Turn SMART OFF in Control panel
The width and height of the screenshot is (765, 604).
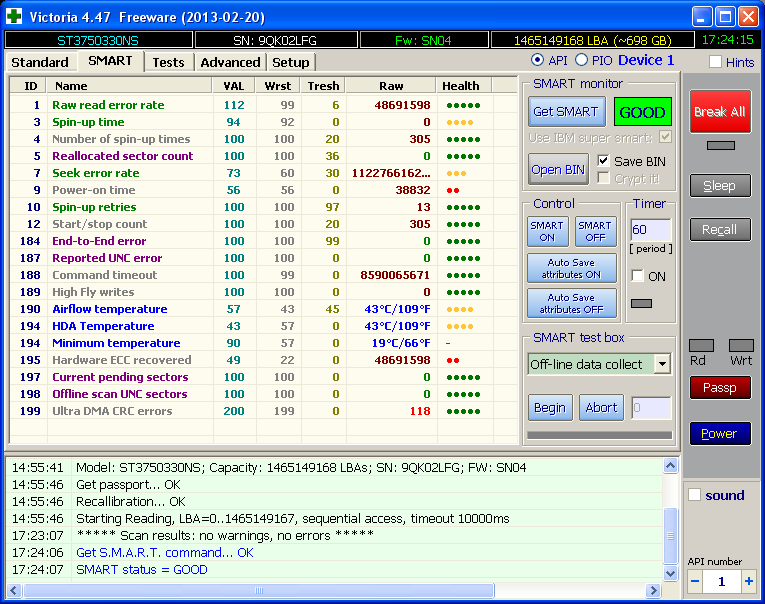click(594, 231)
